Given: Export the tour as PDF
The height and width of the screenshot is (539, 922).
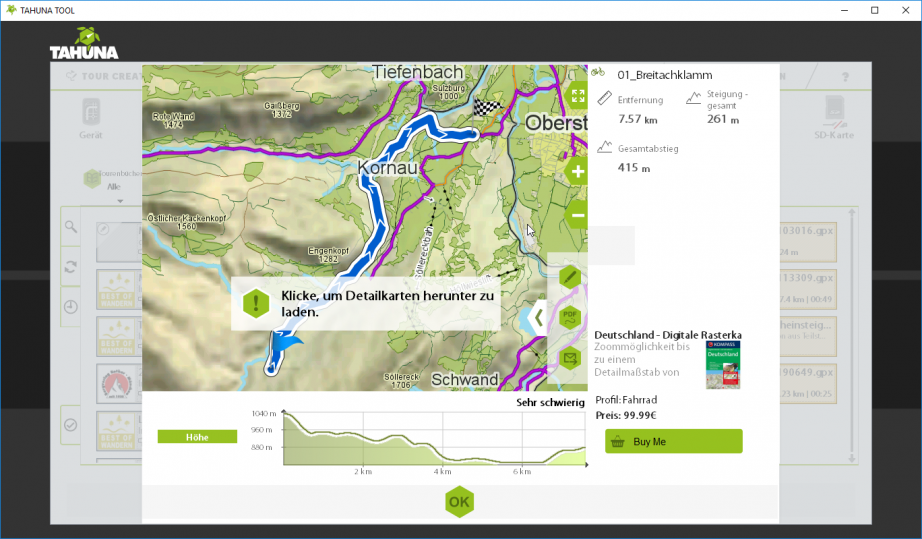Looking at the screenshot, I should [570, 317].
